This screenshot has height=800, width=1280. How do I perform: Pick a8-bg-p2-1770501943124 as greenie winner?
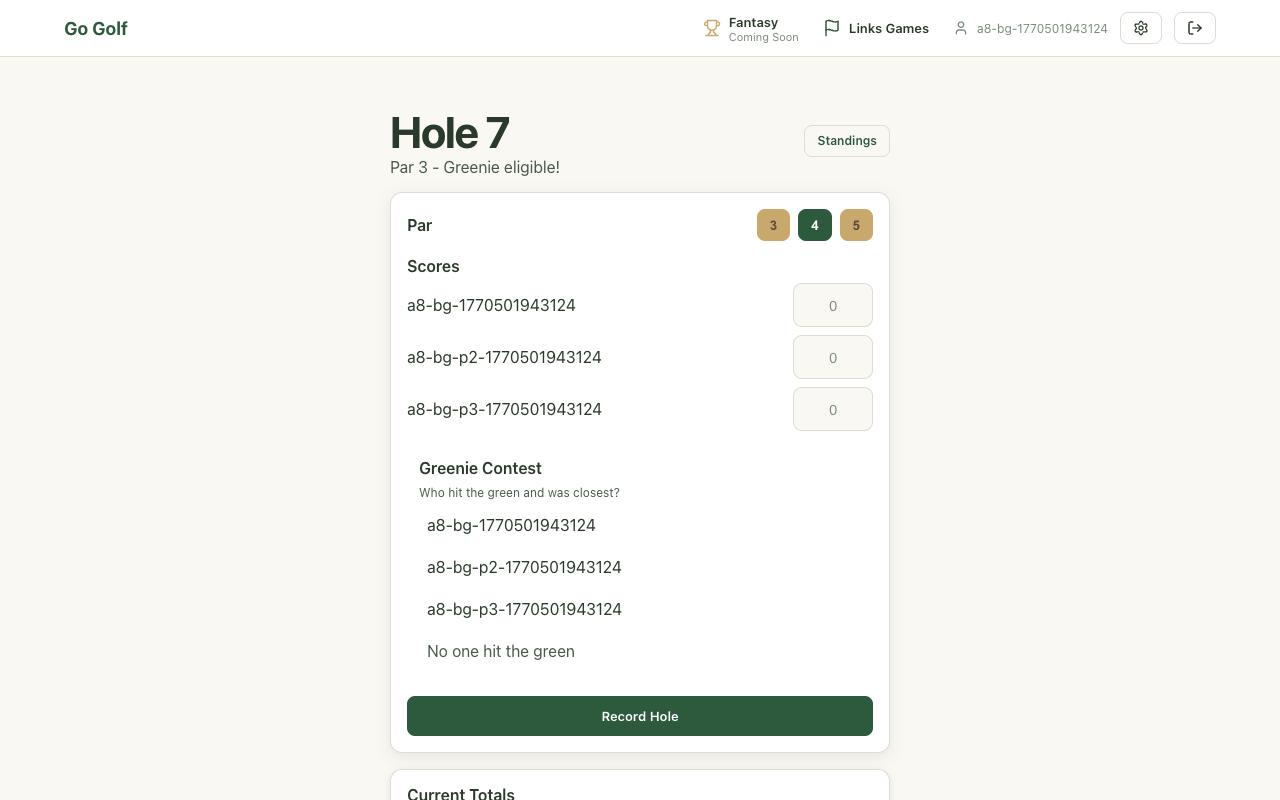tap(524, 567)
